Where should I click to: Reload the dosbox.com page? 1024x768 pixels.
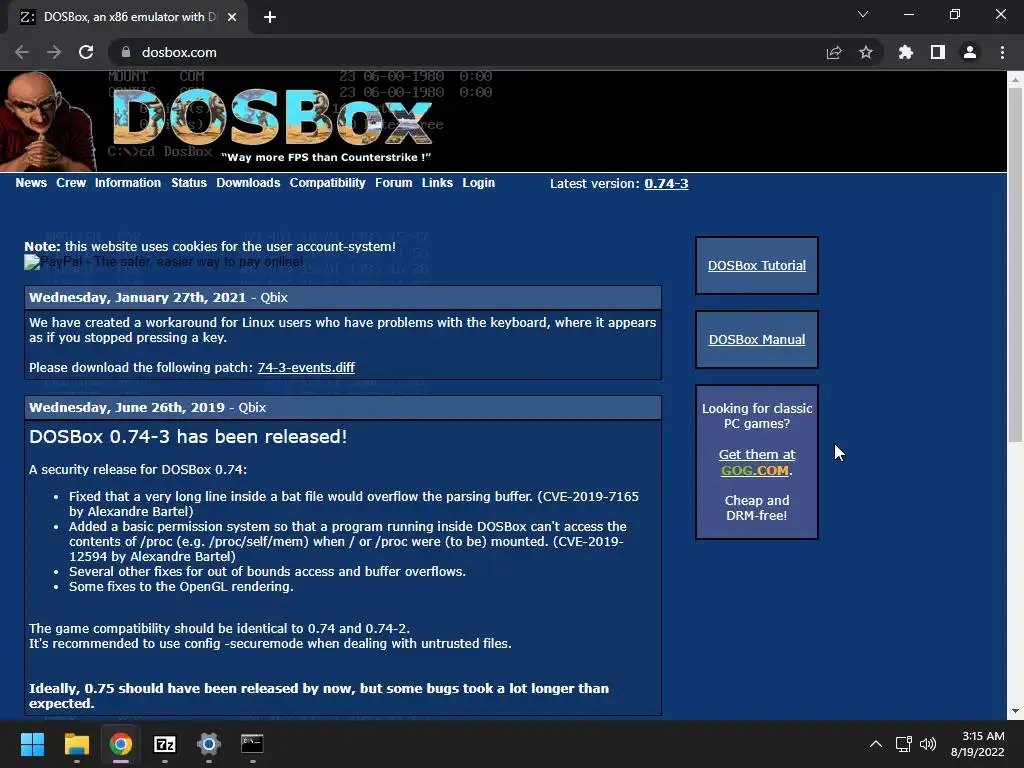coord(86,52)
